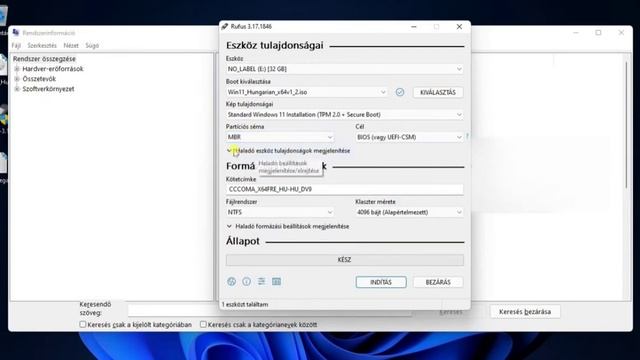
Task: Open the Rufus log viewer icon
Action: [276, 281]
